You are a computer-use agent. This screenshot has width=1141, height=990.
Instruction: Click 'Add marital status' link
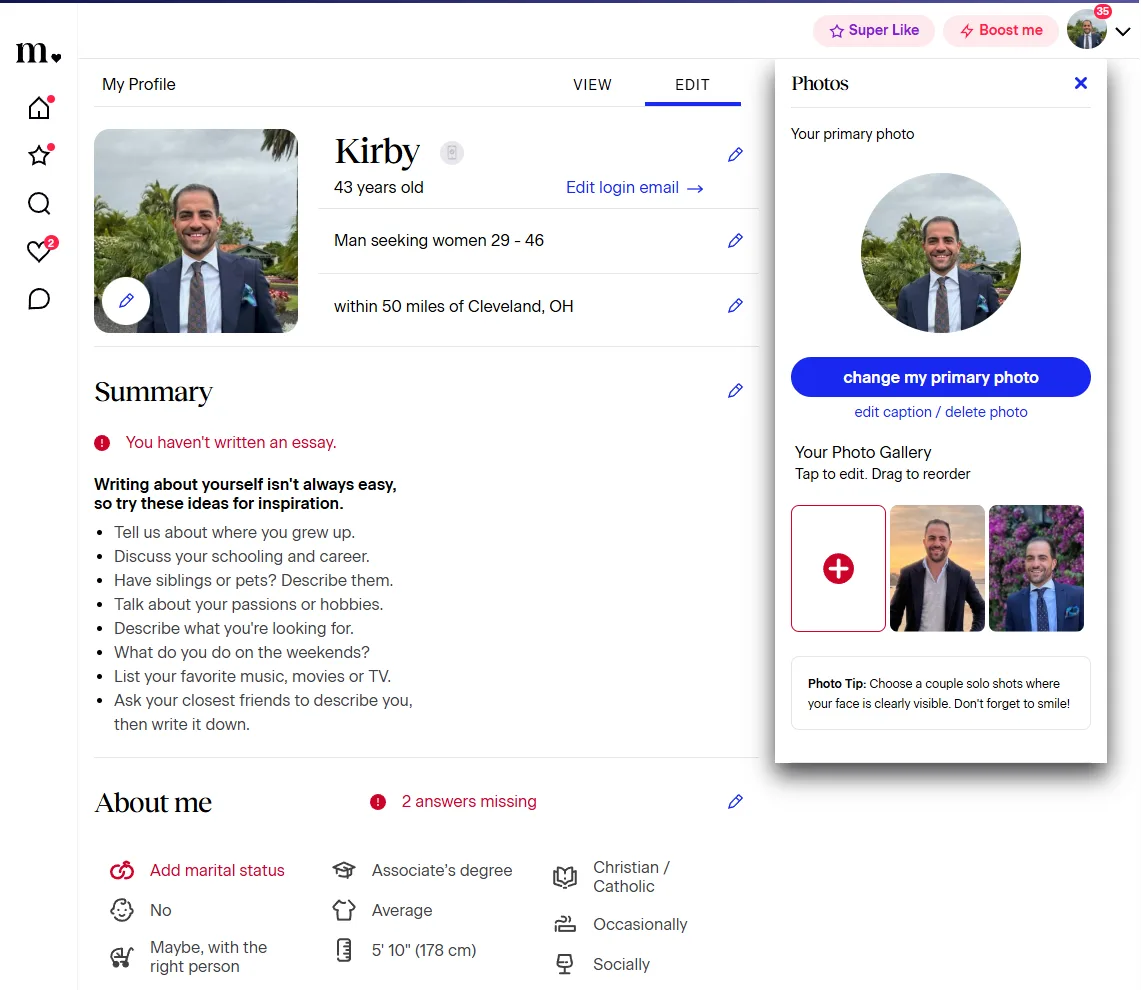click(217, 870)
